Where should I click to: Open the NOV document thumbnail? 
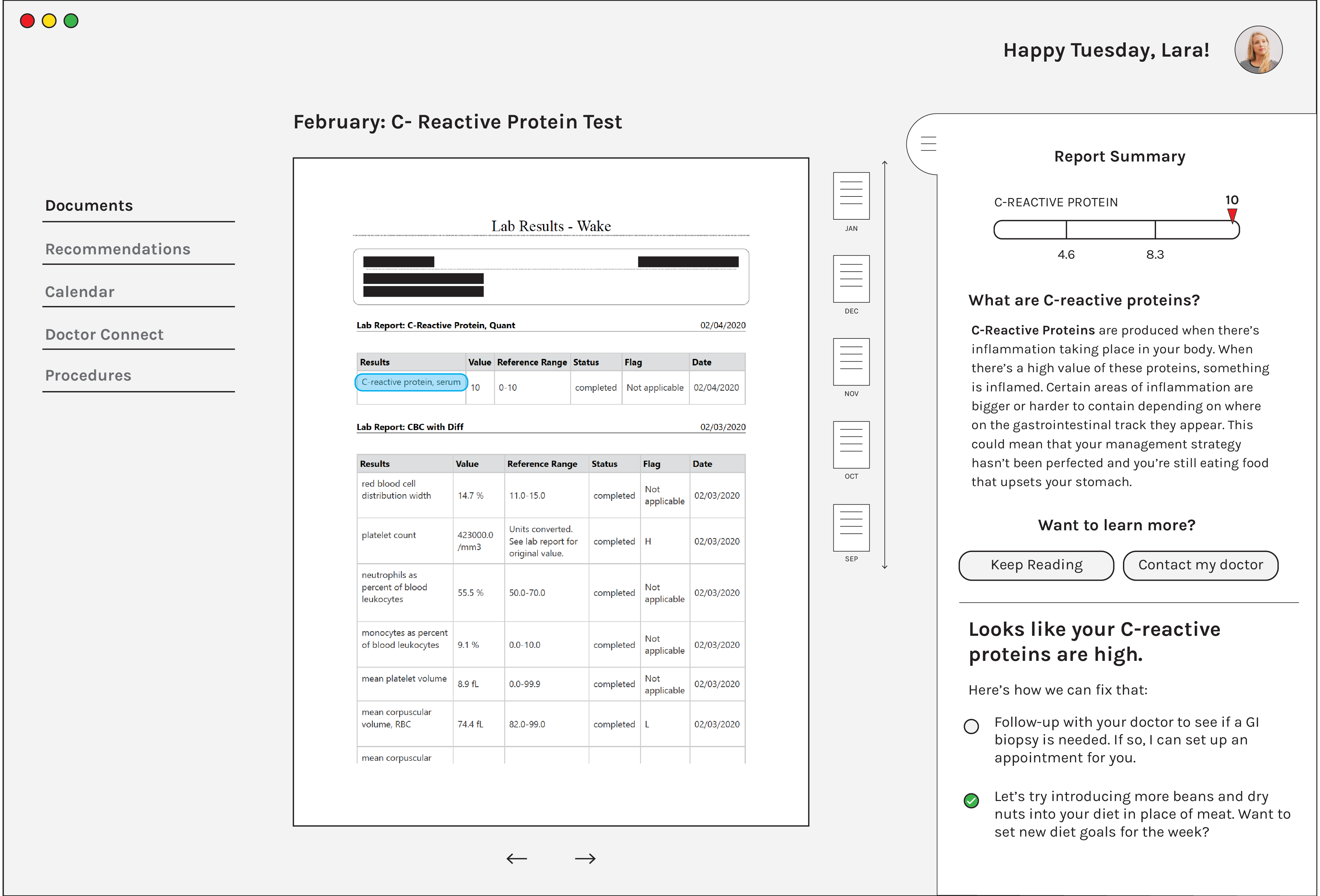[x=851, y=362]
